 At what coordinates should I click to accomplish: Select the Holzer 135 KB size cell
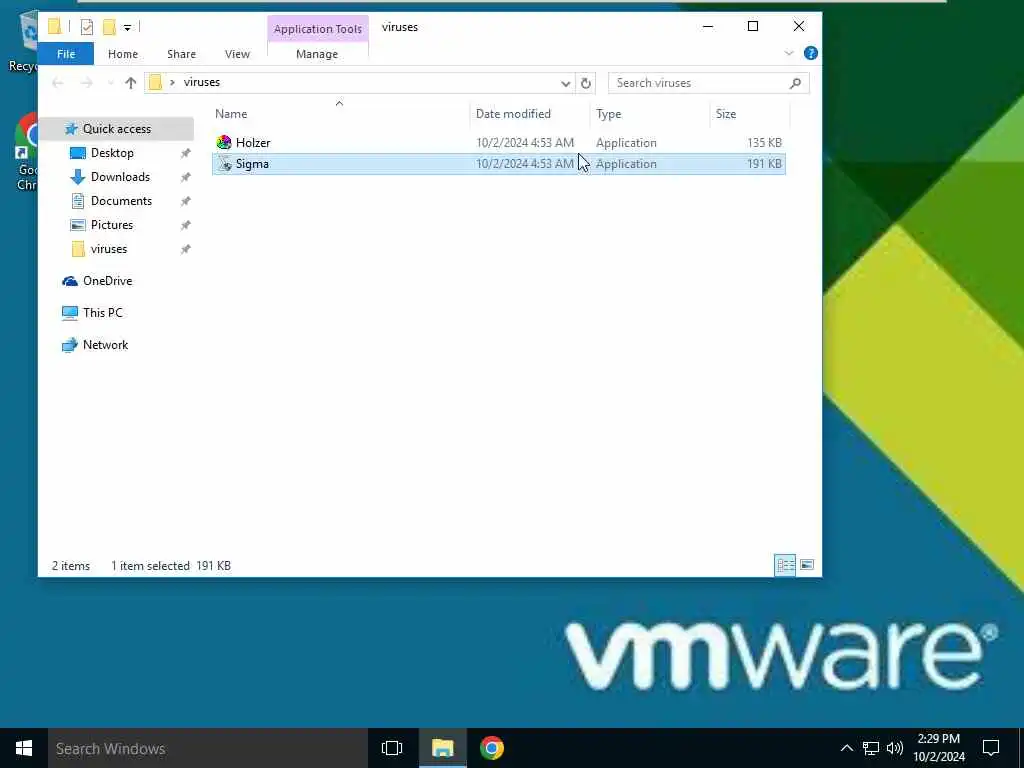point(764,142)
